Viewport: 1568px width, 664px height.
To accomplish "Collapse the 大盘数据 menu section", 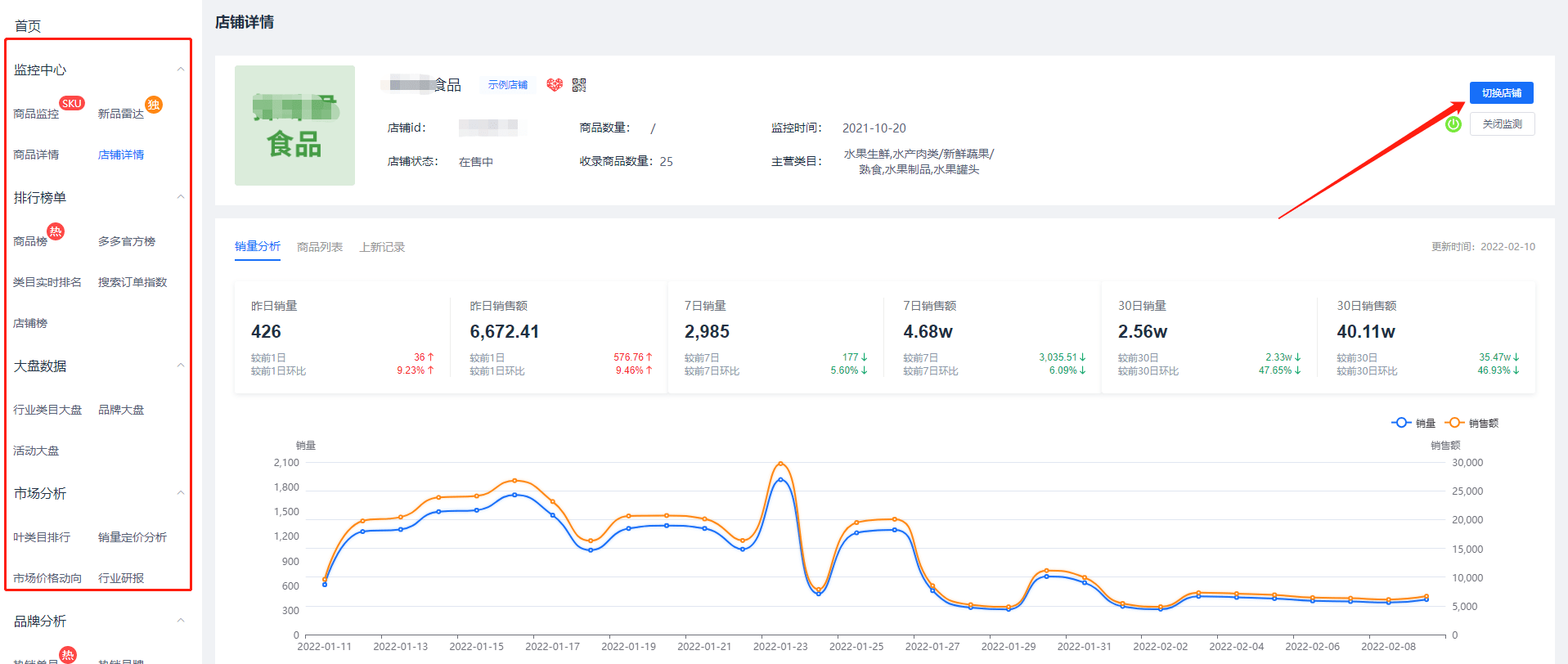I will coord(181,366).
